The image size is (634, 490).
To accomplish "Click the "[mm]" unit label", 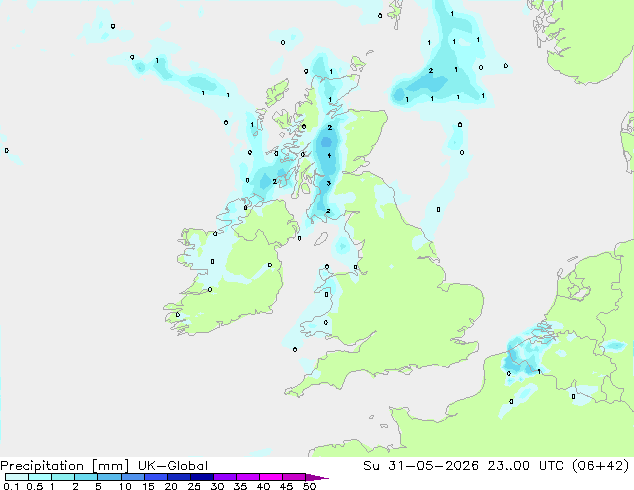I will coord(110,466).
